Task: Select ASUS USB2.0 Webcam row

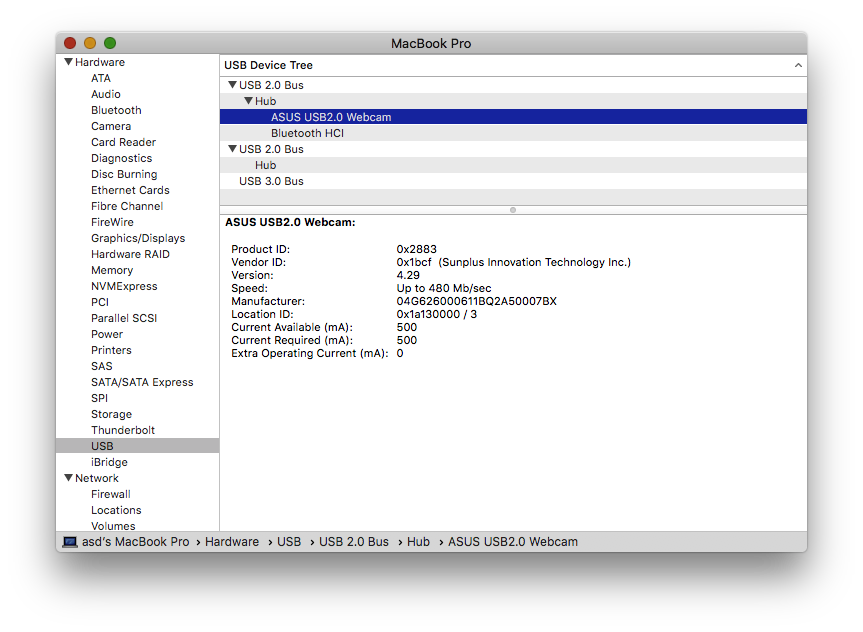Action: pyautogui.click(x=331, y=117)
